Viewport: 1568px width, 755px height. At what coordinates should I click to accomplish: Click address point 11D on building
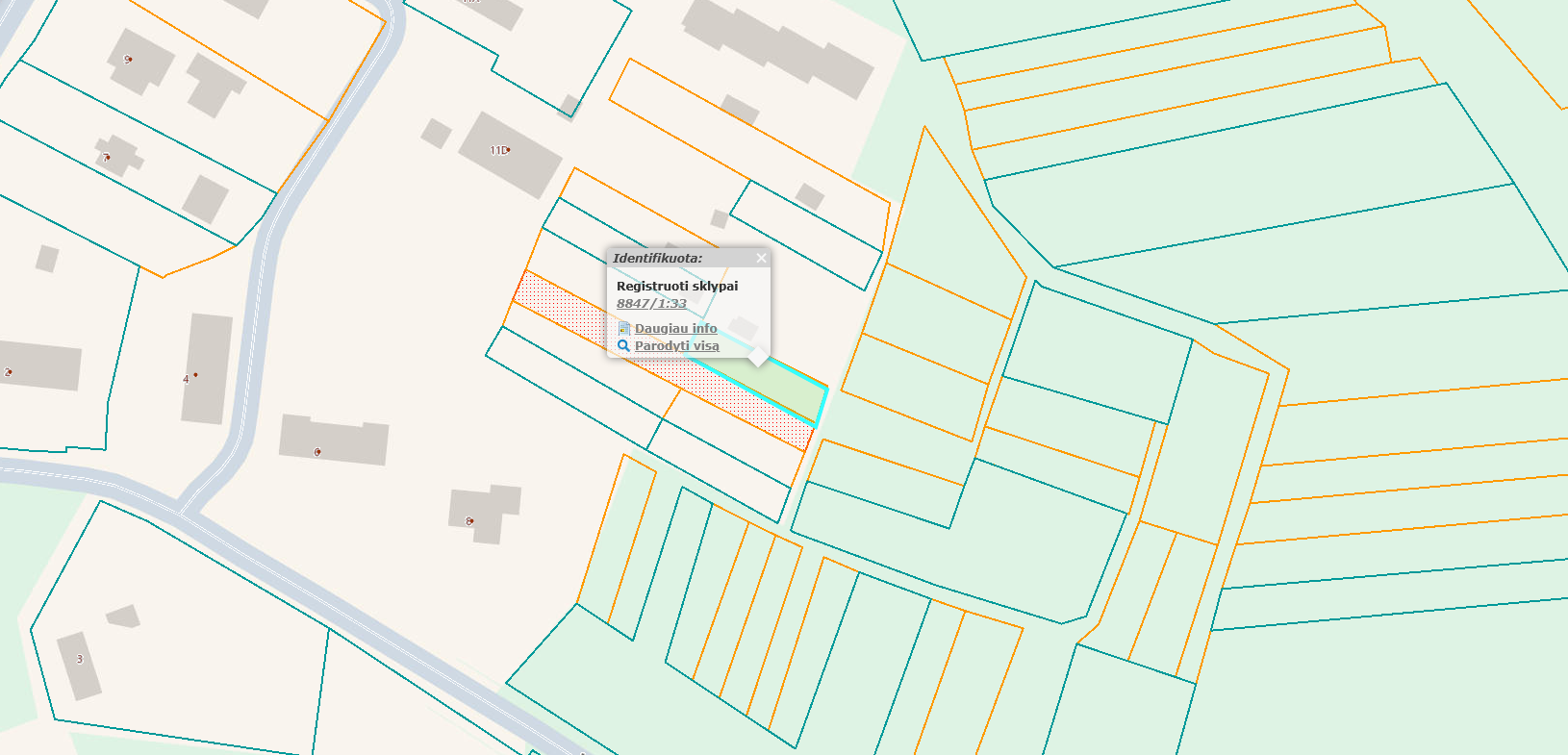coord(500,151)
